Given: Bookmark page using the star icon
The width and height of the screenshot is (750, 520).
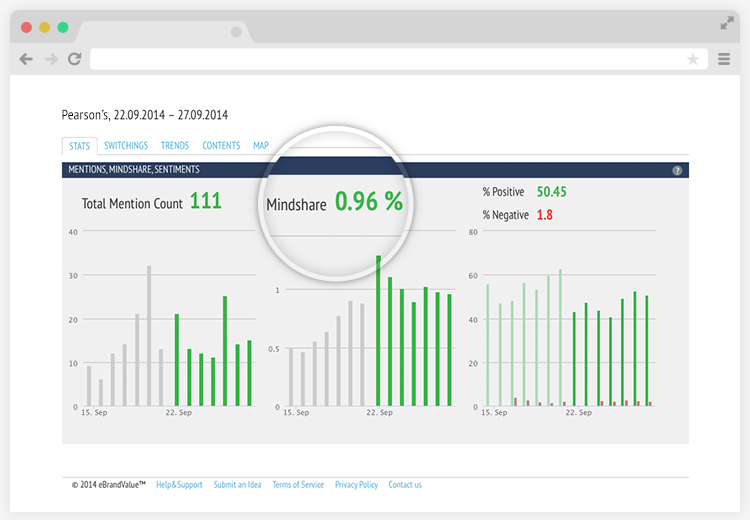Looking at the screenshot, I should [x=693, y=59].
